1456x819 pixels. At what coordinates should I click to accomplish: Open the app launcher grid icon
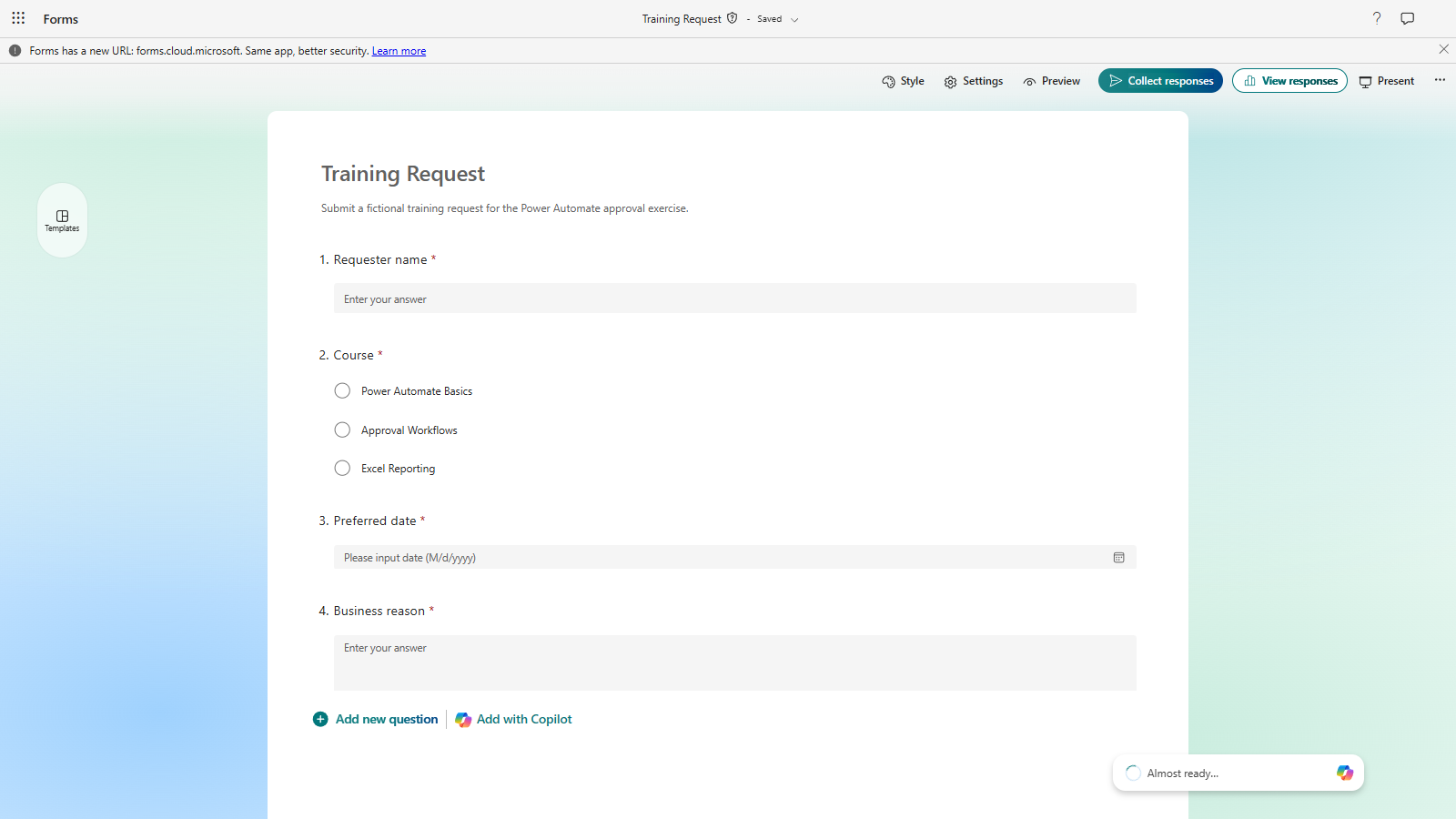coord(18,18)
